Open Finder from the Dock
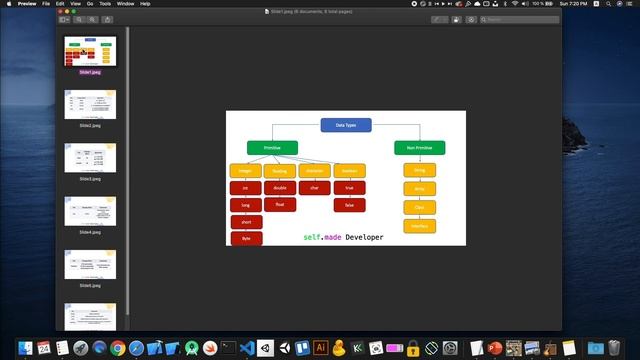This screenshot has height=360, width=640. (25, 348)
